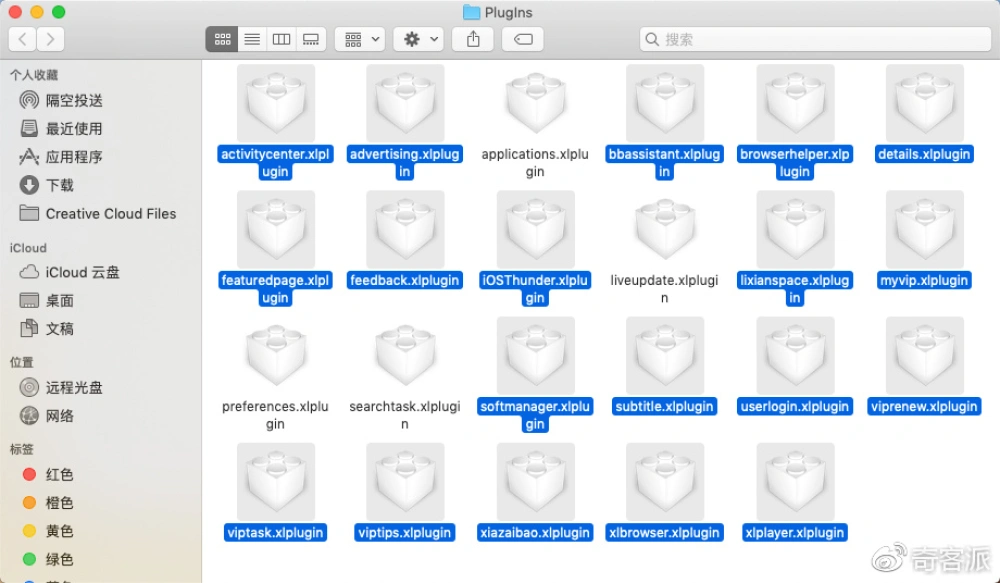This screenshot has width=1000, height=583.
Task: Click the 'searchtask.xlplugin' filename label
Action: tap(405, 415)
